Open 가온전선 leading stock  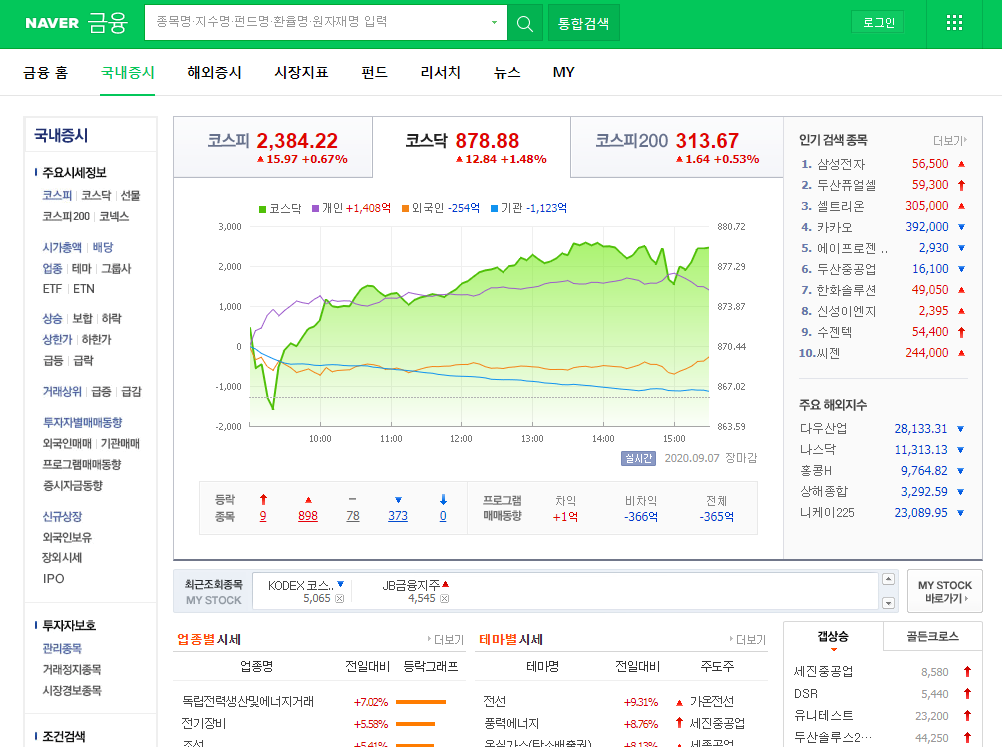pyautogui.click(x=712, y=702)
